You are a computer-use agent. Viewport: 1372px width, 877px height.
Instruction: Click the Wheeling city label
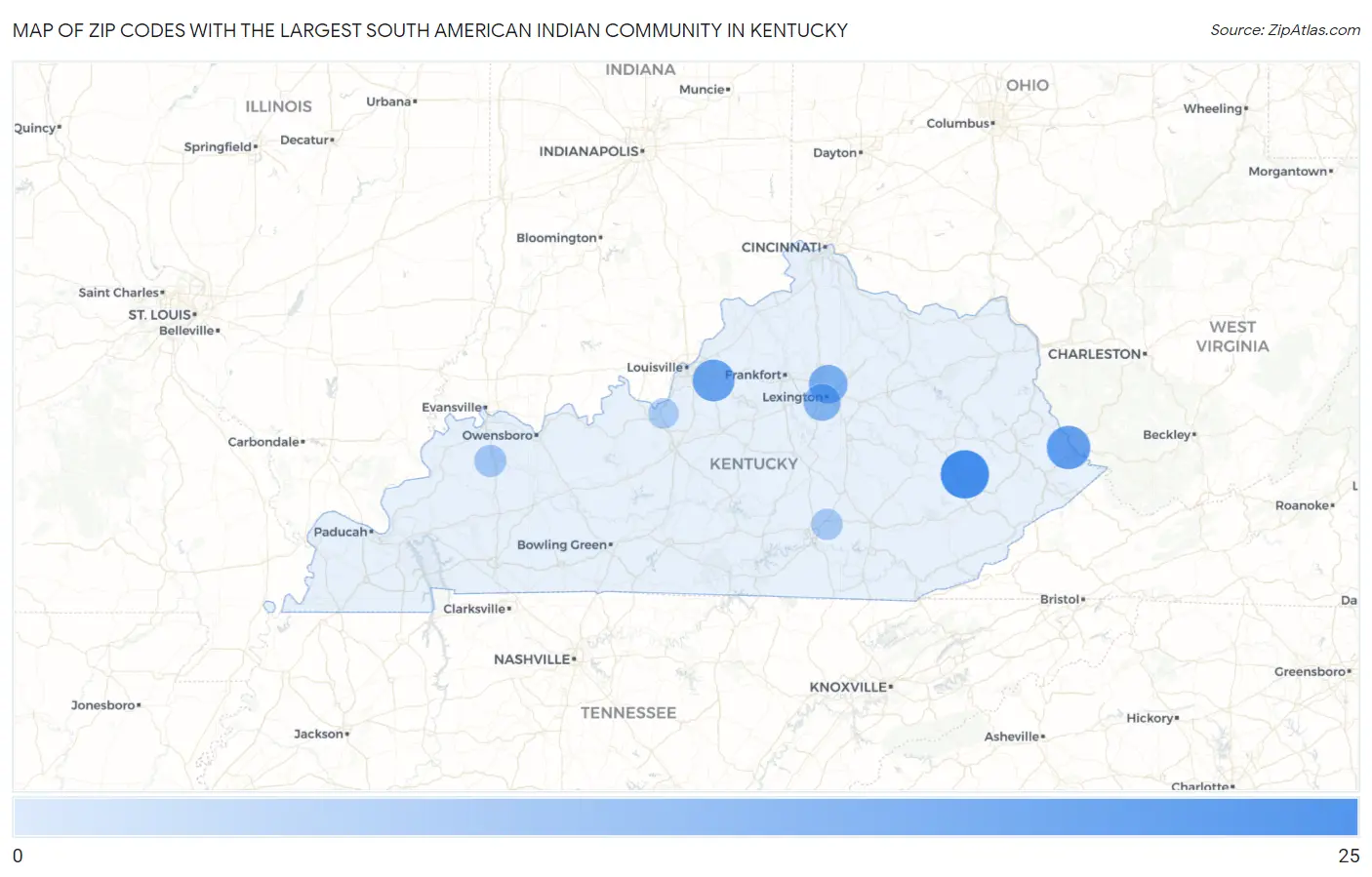[x=1213, y=108]
